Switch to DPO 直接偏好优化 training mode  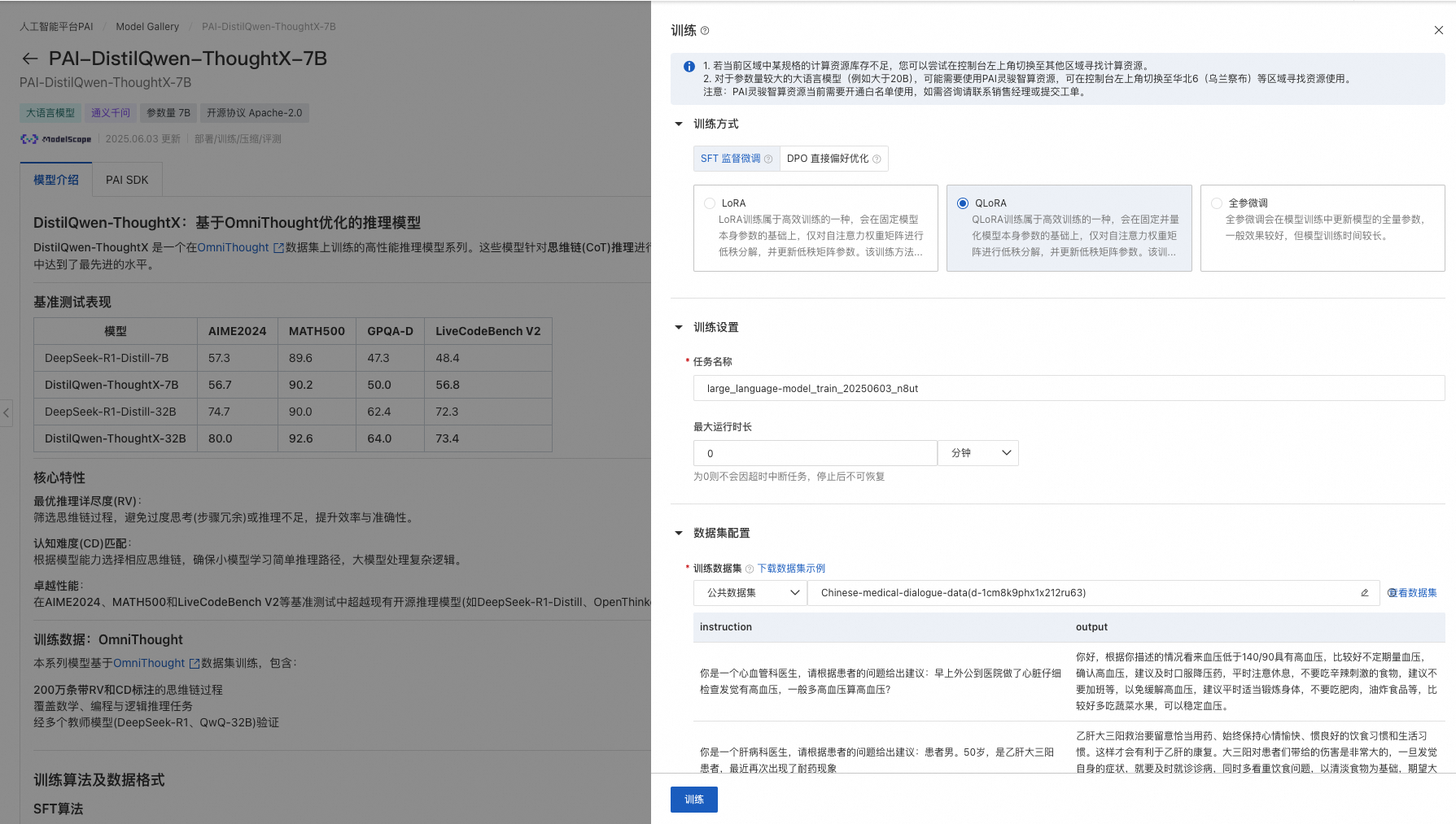pyautogui.click(x=826, y=159)
